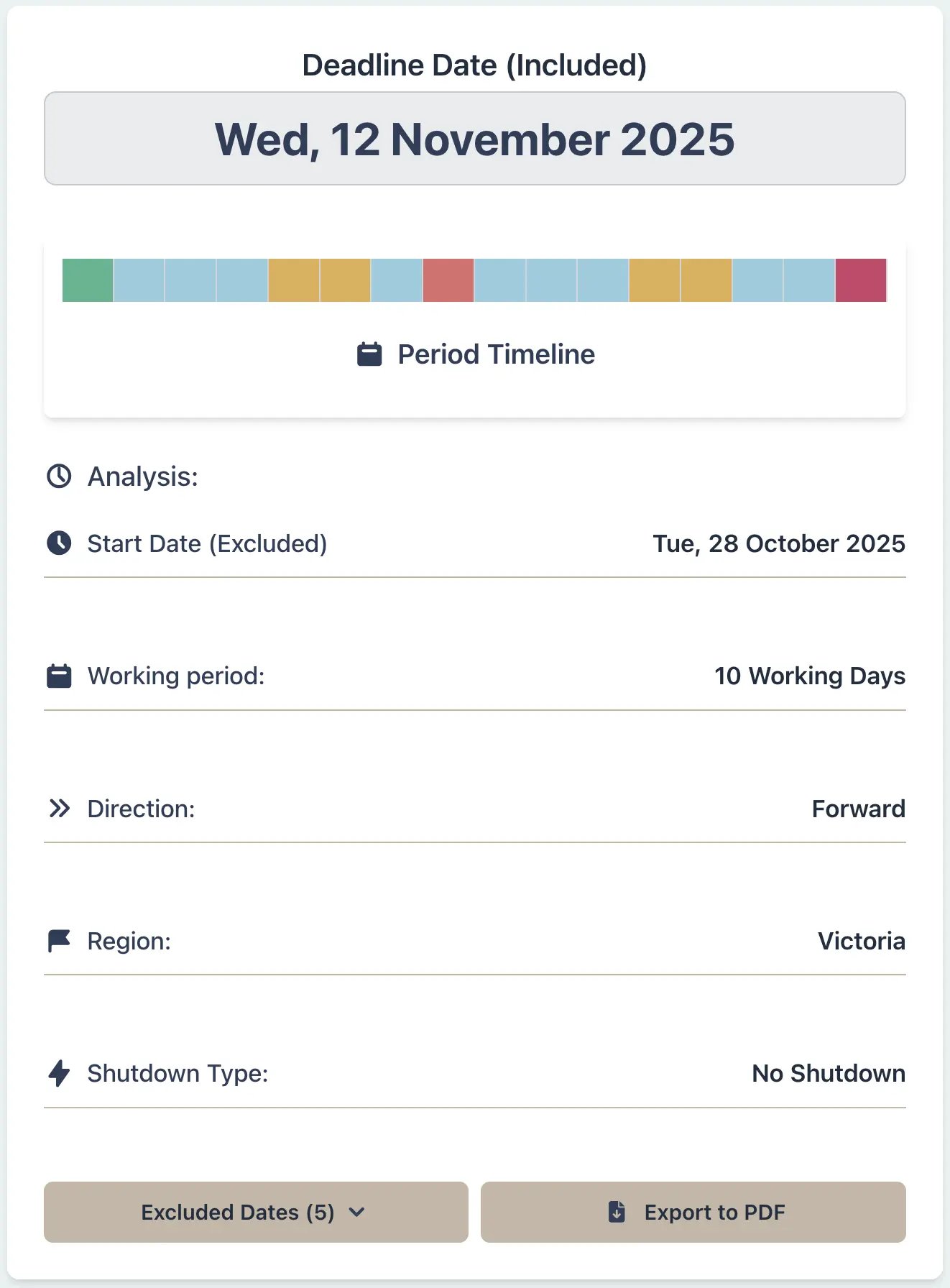Expand the Excluded Dates (5) dropdown
Screen dimensions: 950x1288
pyautogui.click(x=255, y=1212)
